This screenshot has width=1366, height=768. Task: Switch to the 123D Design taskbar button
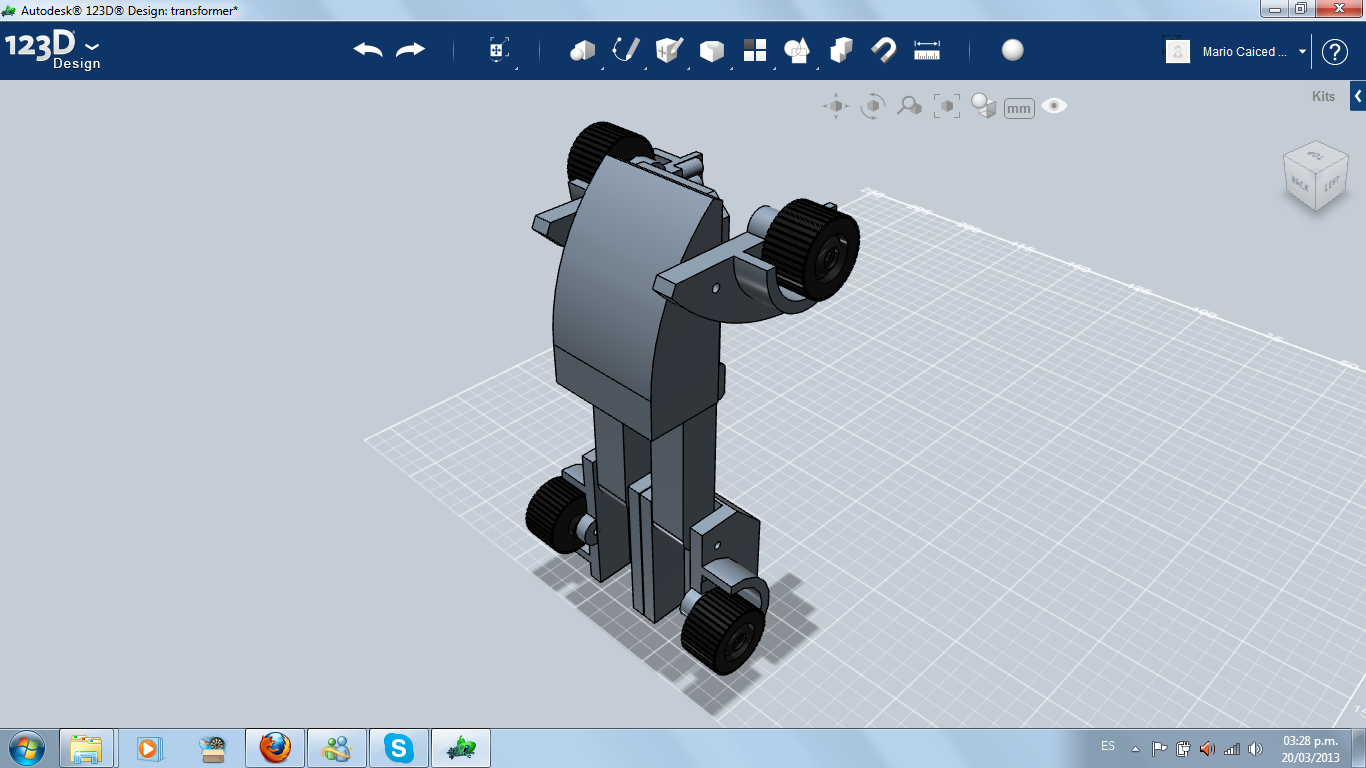(461, 748)
